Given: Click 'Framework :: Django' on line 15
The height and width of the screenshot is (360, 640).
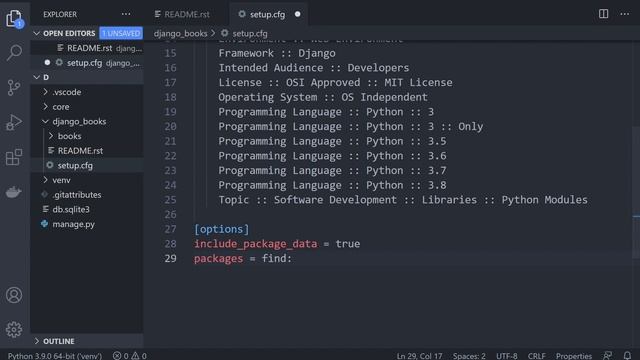Looking at the screenshot, I should (x=277, y=53).
